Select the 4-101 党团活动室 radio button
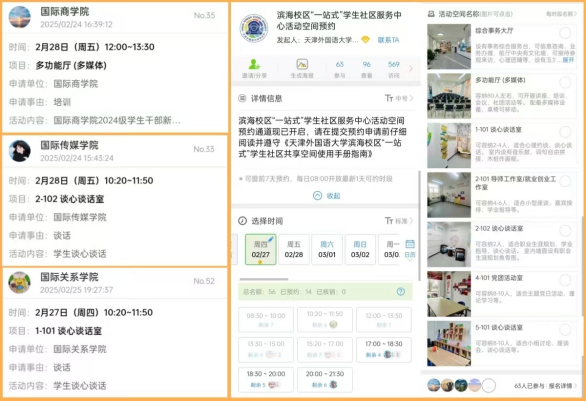Viewport: 586px width, 401px height. [x=565, y=280]
